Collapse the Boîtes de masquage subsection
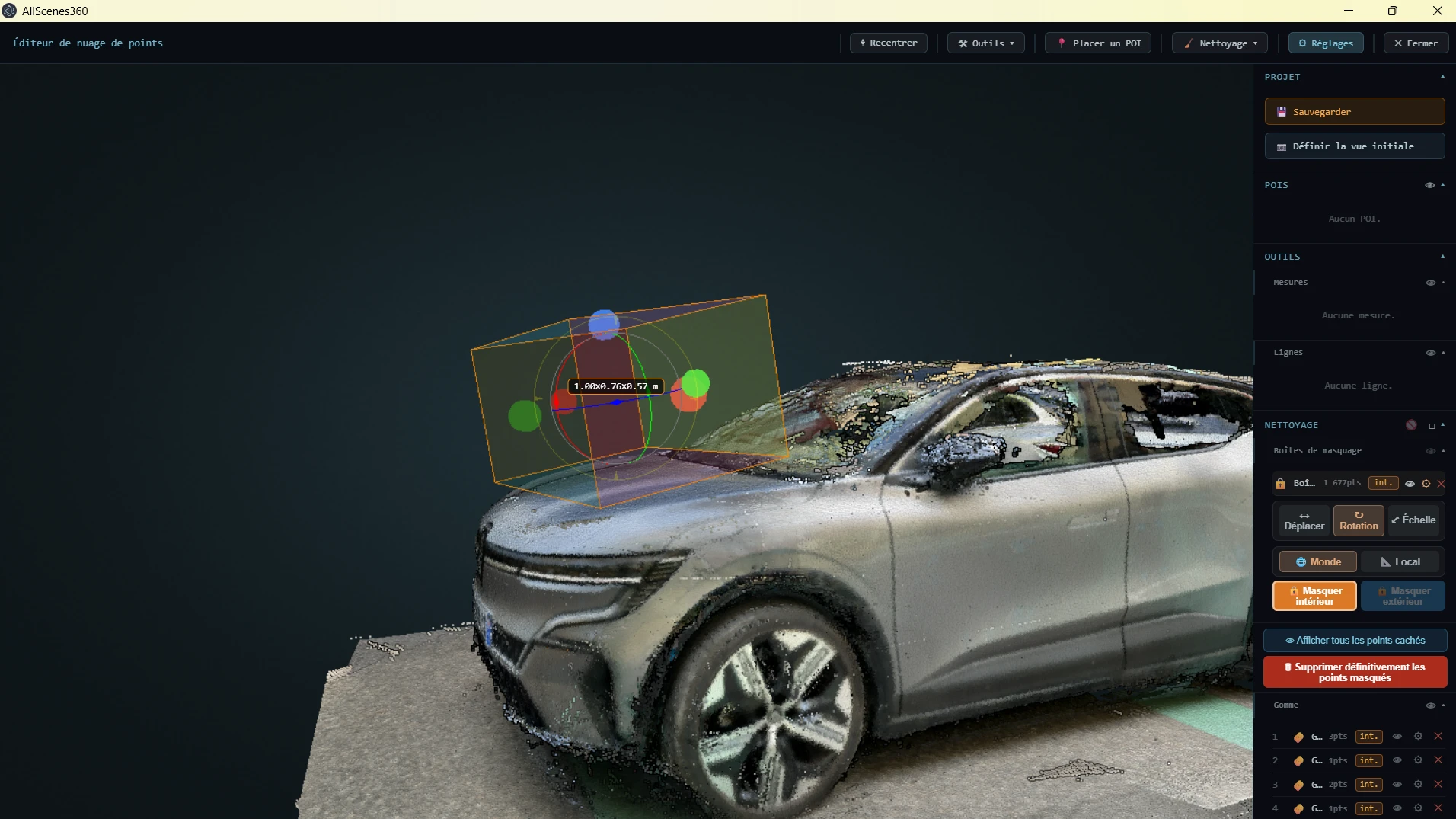The width and height of the screenshot is (1456, 819). pyautogui.click(x=1443, y=451)
